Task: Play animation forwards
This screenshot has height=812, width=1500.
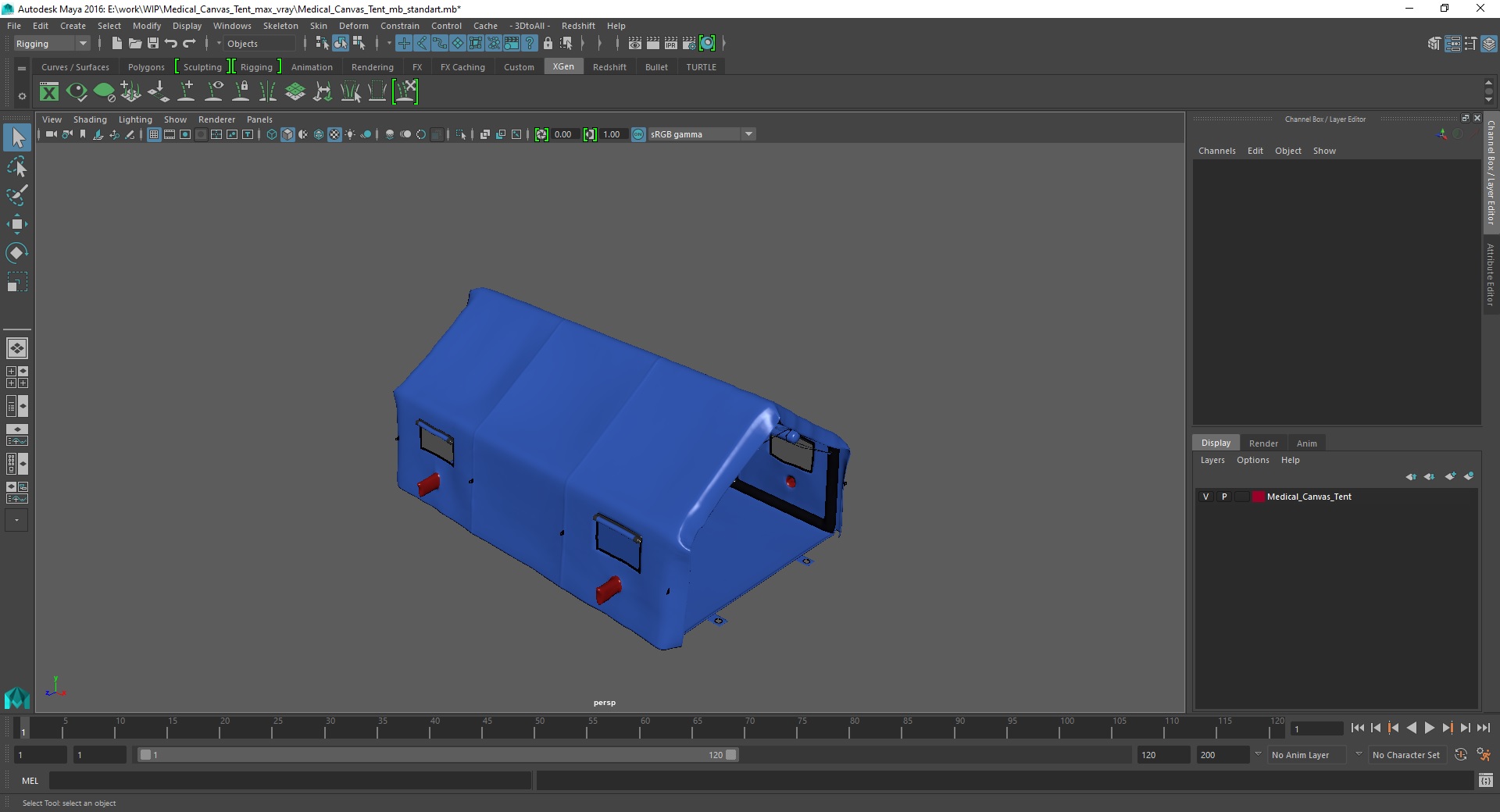Action: click(1430, 728)
